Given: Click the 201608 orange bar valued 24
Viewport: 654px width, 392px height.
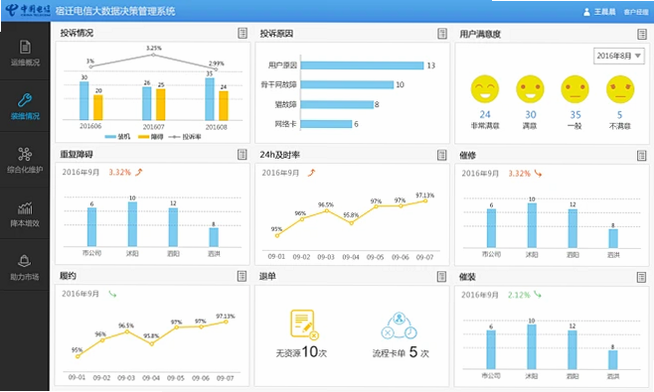Looking at the screenshot, I should 224,106.
